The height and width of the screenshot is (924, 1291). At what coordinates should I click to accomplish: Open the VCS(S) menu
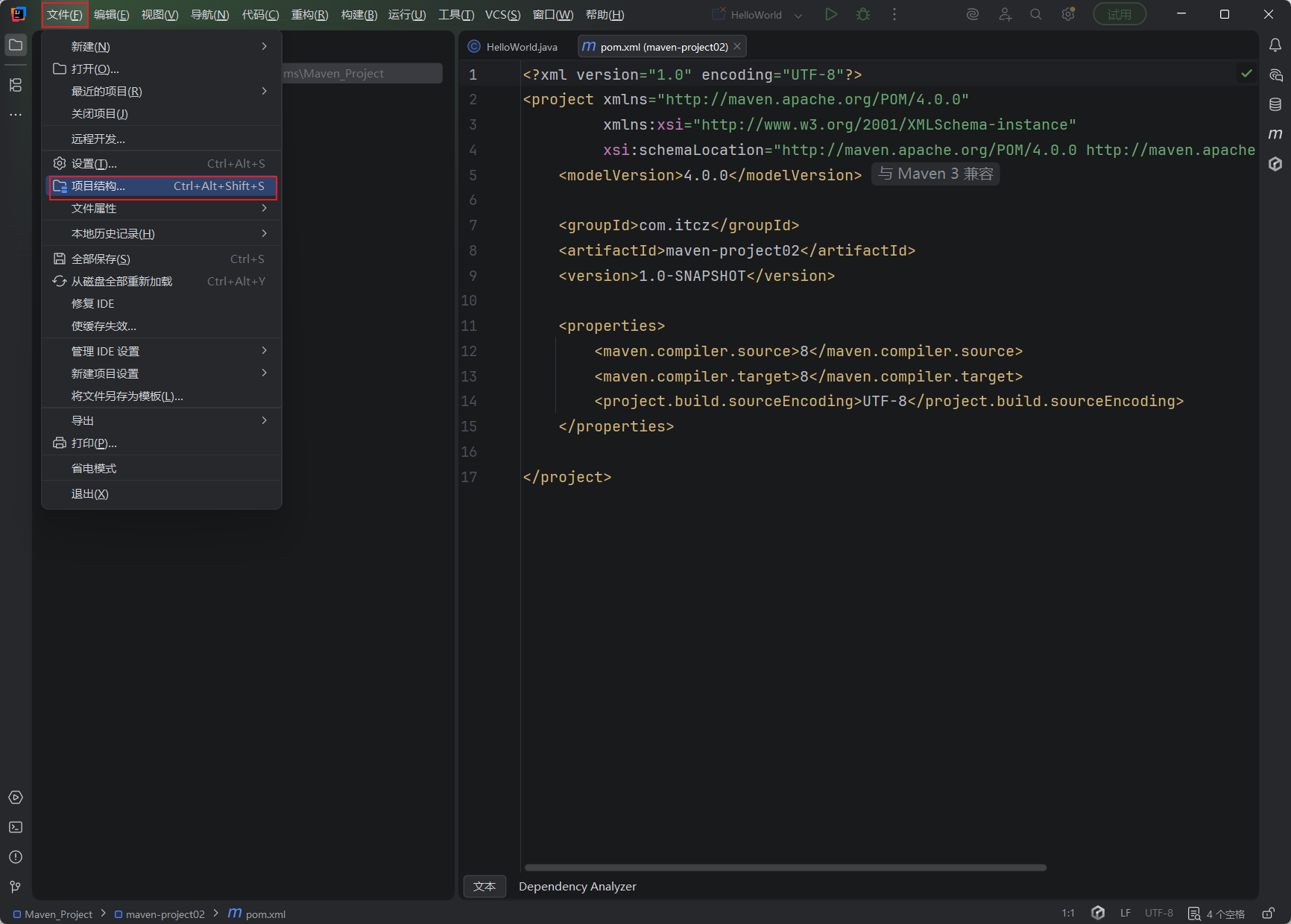[x=503, y=15]
